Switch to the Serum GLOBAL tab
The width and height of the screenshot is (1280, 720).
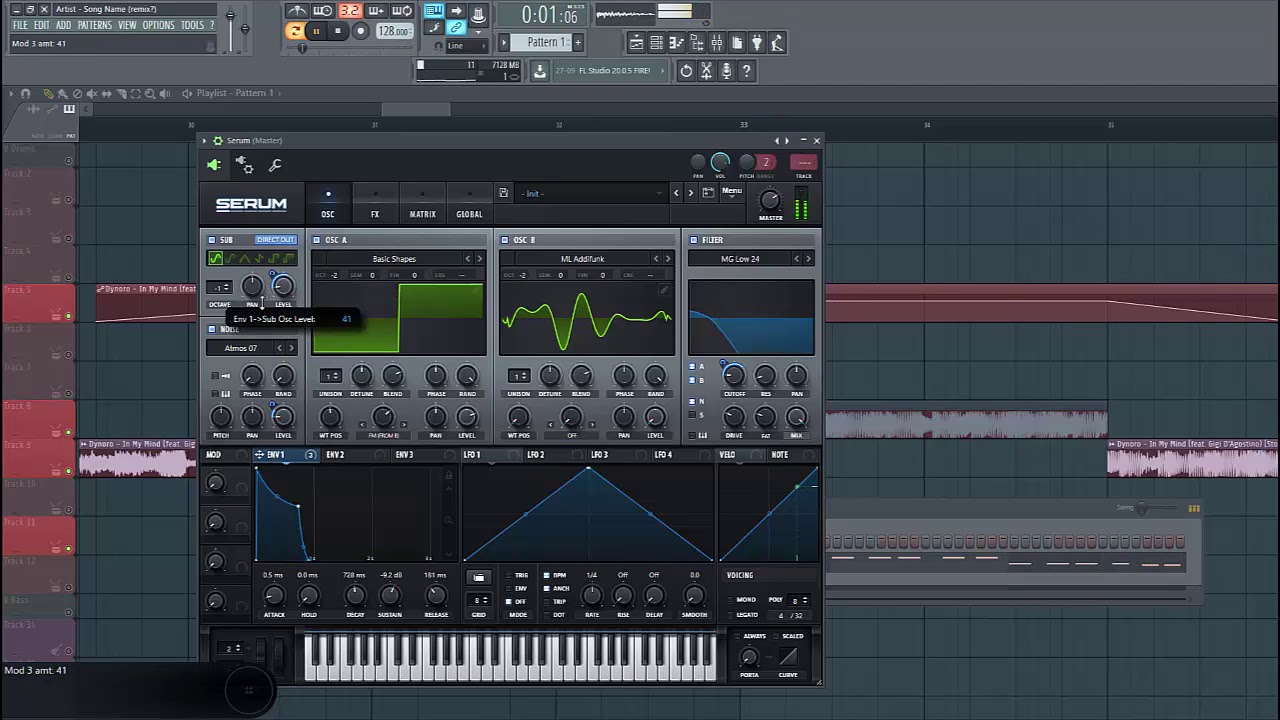[469, 214]
